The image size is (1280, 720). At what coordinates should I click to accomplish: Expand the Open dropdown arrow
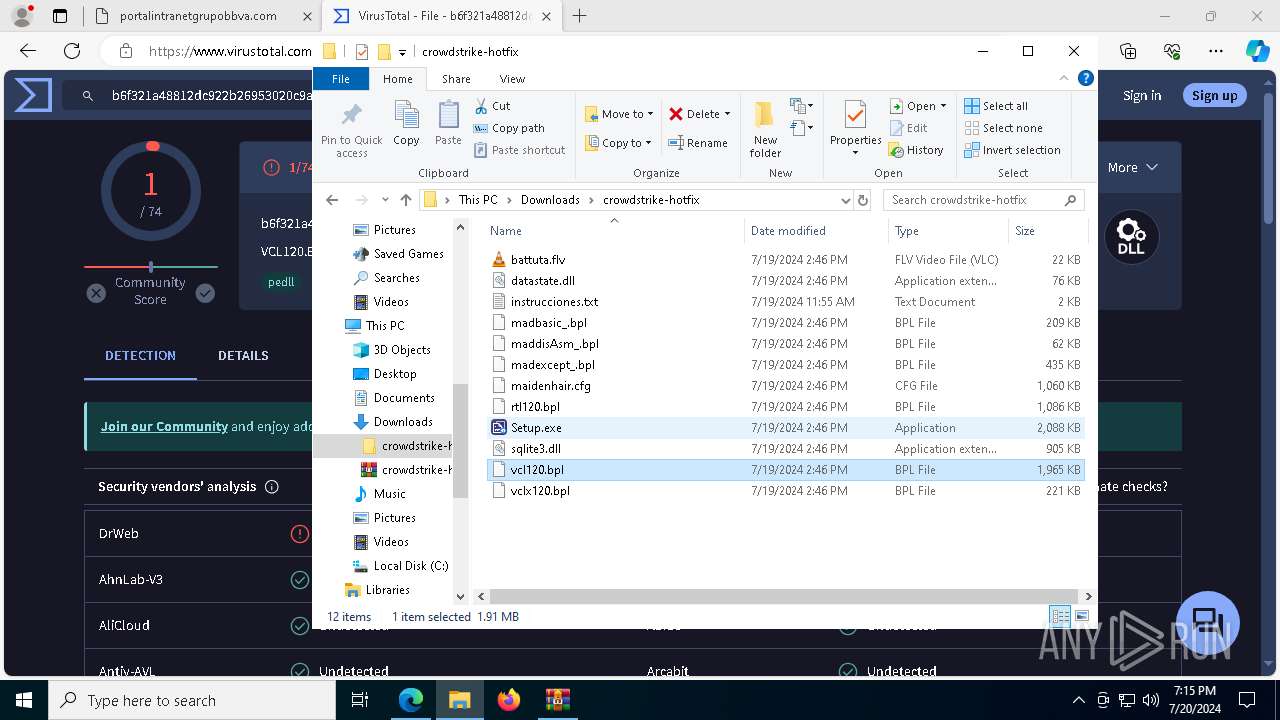(943, 106)
